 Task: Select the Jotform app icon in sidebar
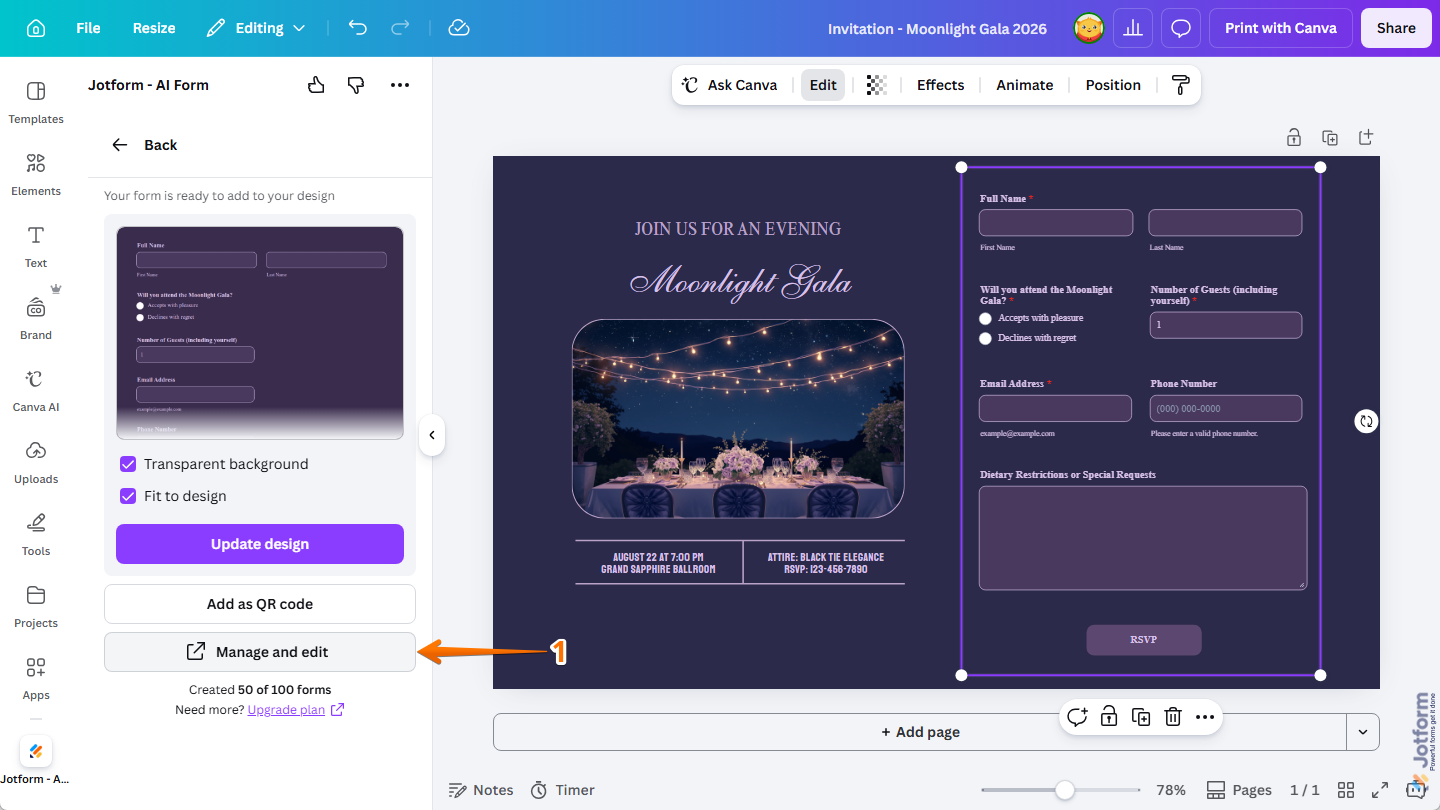(36, 752)
